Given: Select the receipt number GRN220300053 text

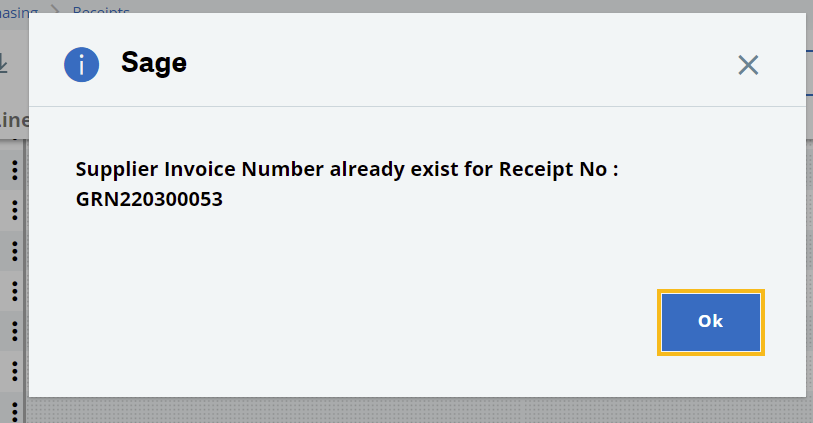Looking at the screenshot, I should click(149, 199).
